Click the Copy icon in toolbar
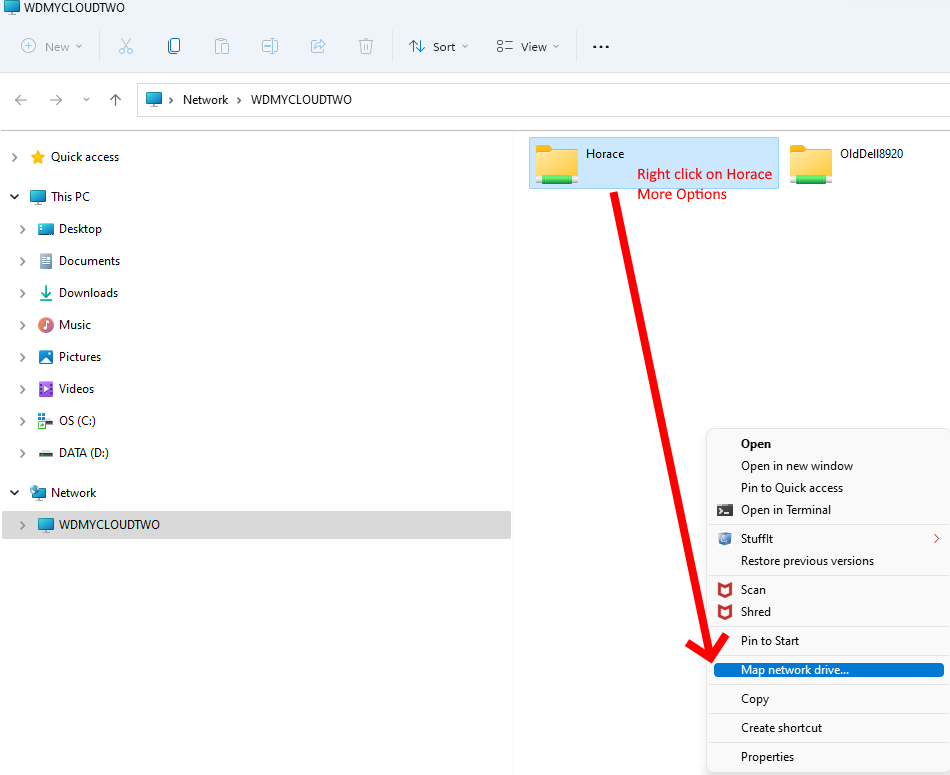 click(x=174, y=46)
